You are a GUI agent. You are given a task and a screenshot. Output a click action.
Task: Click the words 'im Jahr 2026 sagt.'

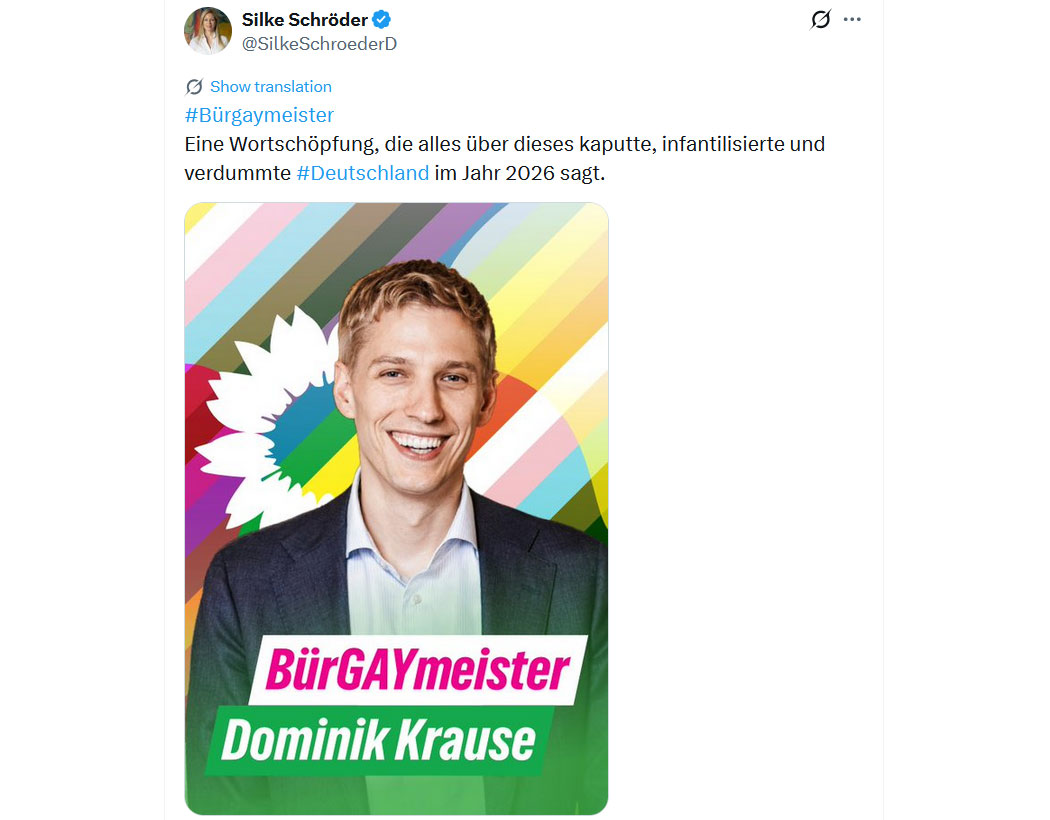pos(520,172)
